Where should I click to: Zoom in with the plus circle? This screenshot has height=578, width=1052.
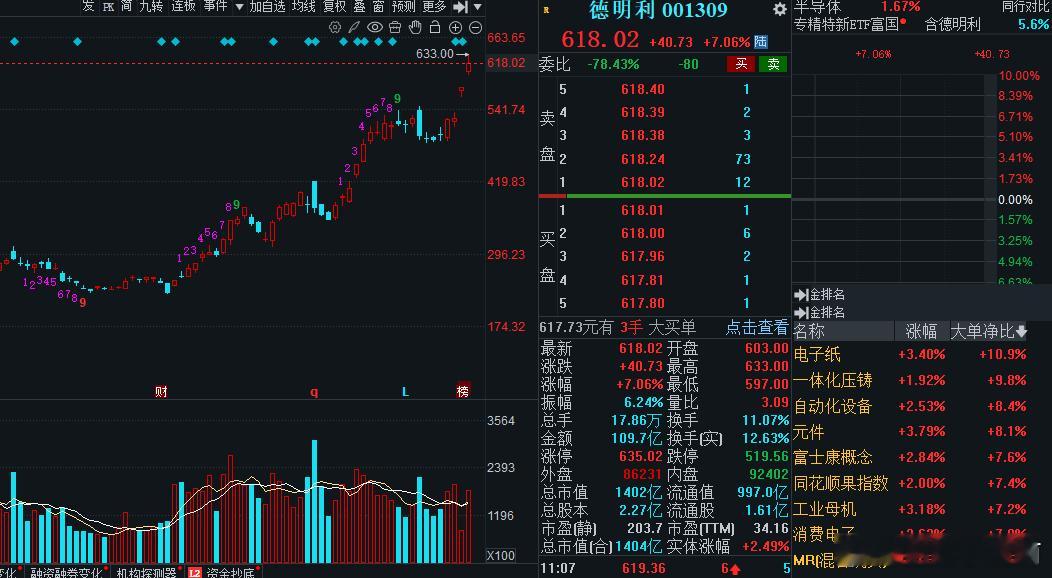(456, 27)
